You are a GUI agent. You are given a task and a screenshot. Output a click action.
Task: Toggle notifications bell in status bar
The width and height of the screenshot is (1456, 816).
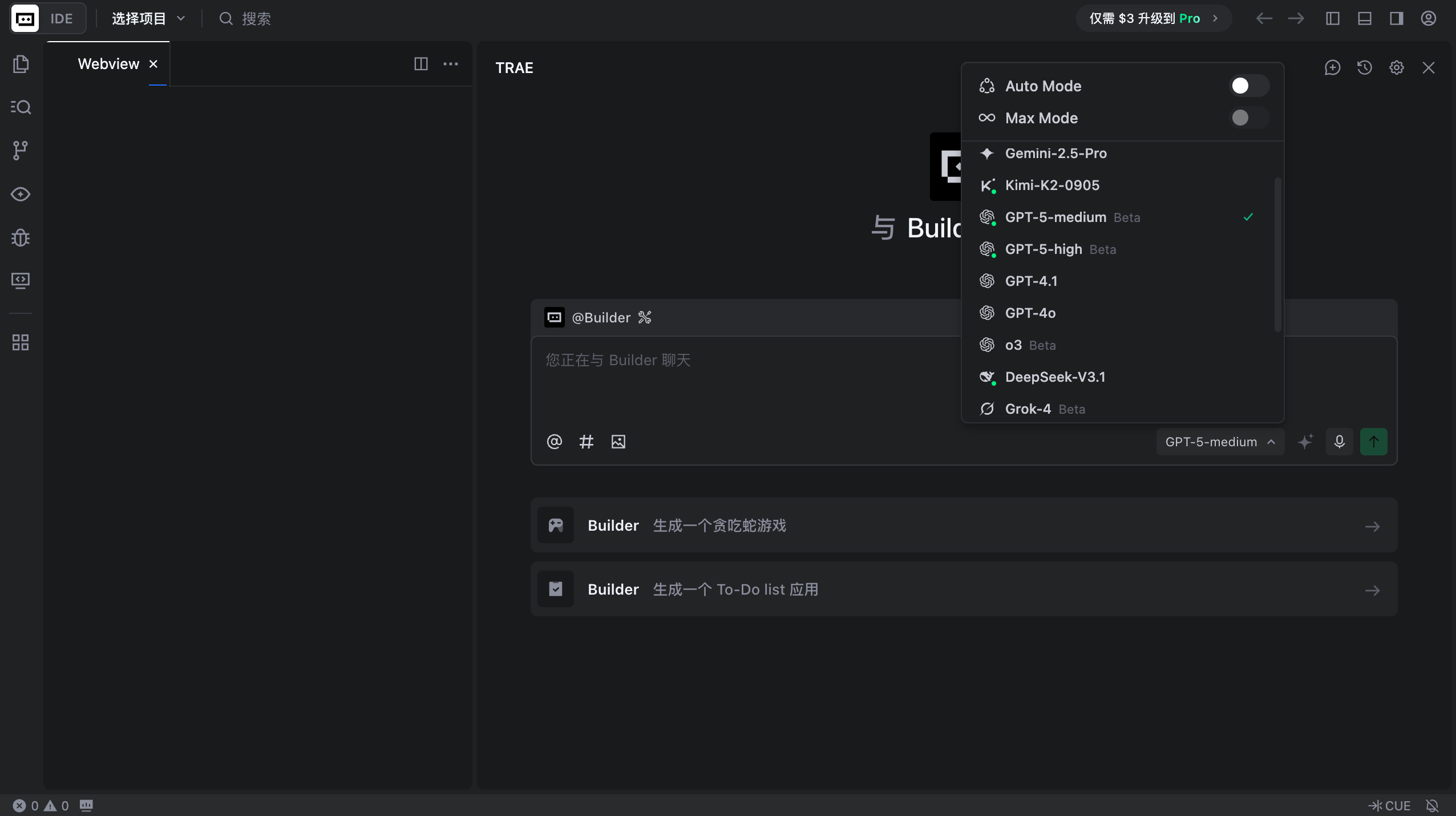pos(1432,805)
